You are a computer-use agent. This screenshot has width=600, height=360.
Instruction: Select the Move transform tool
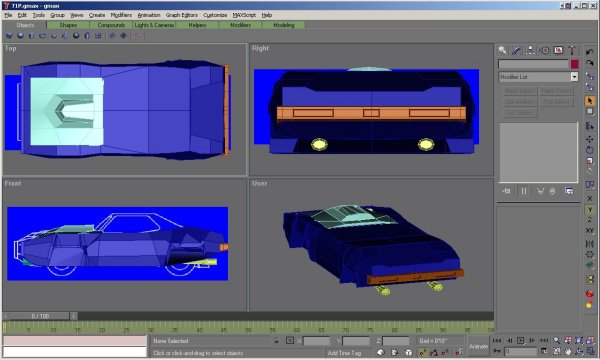(590, 139)
